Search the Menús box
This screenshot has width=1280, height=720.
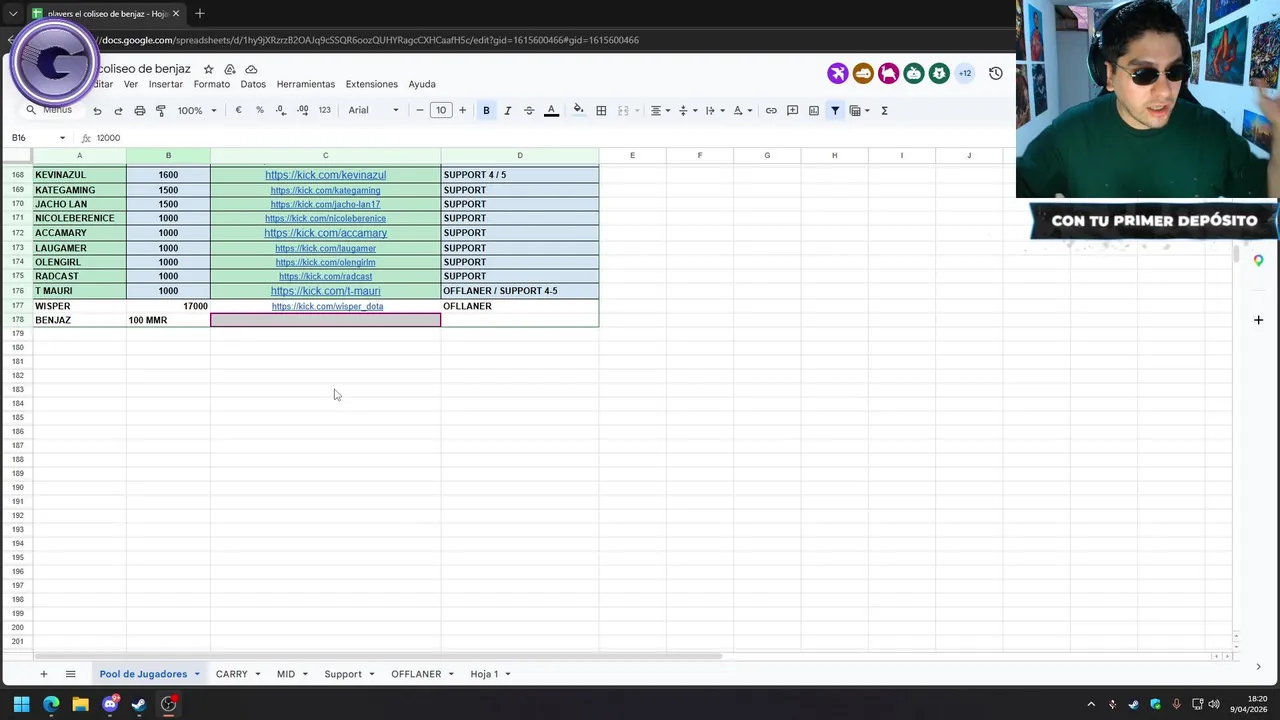click(x=52, y=110)
